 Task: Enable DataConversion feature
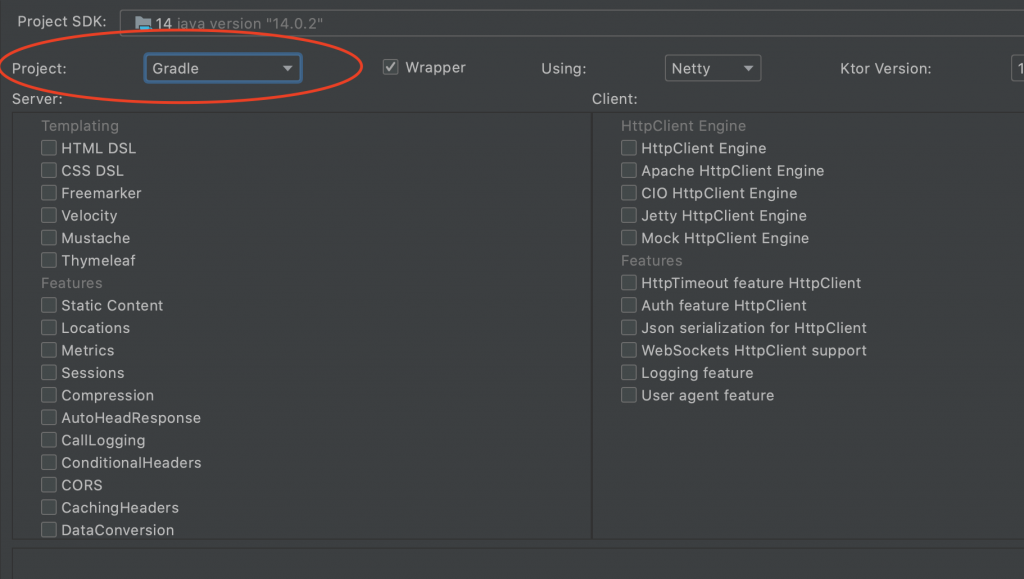point(49,530)
